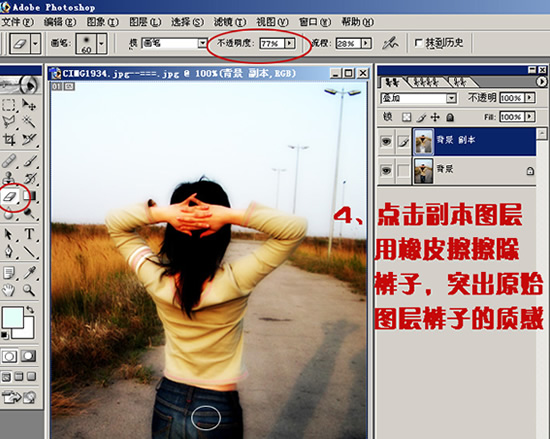550x439 pixels.
Task: Open the 文件 menu
Action: coord(18,22)
